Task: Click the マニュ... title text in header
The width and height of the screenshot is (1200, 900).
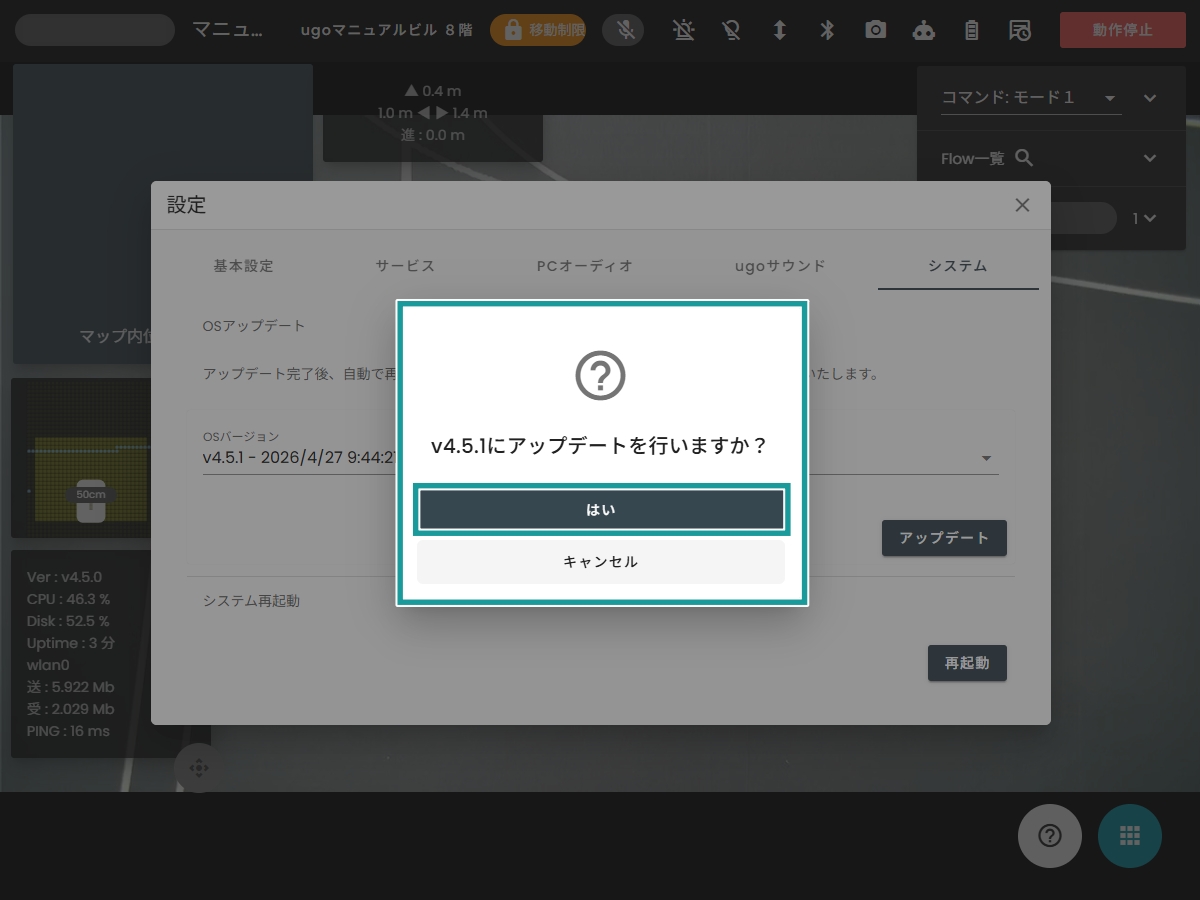Action: (228, 30)
